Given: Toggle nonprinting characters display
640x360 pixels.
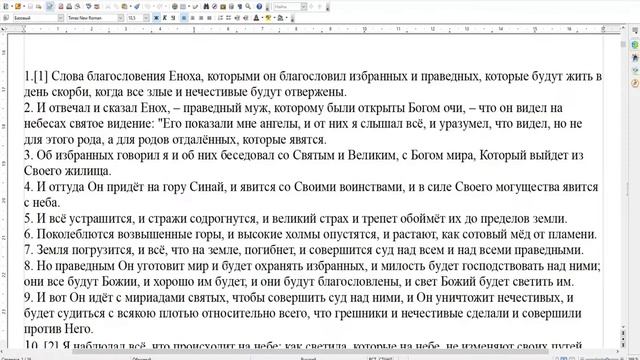Looking at the screenshot, I should [240, 7].
